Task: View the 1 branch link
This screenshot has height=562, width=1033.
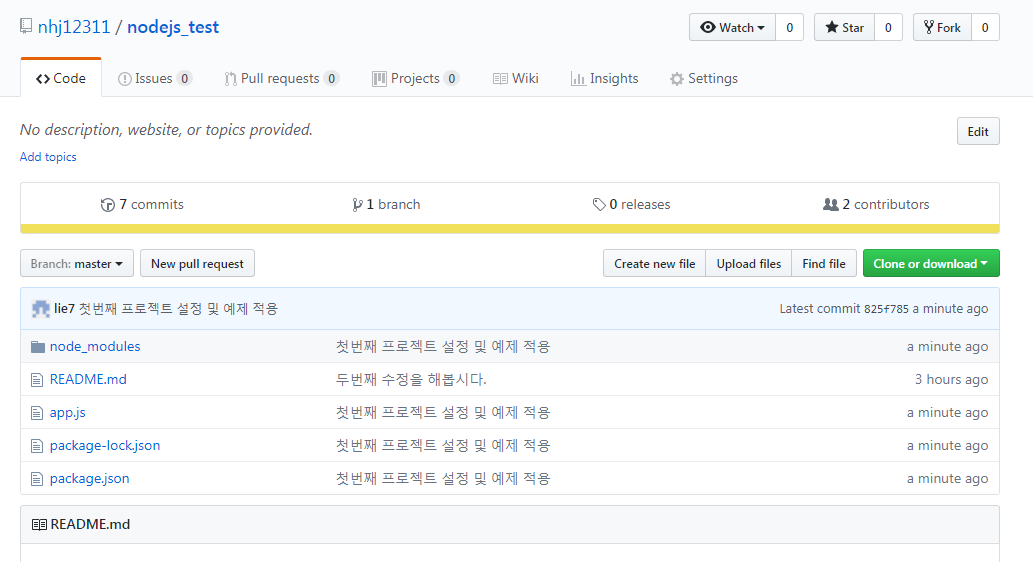Action: (386, 205)
